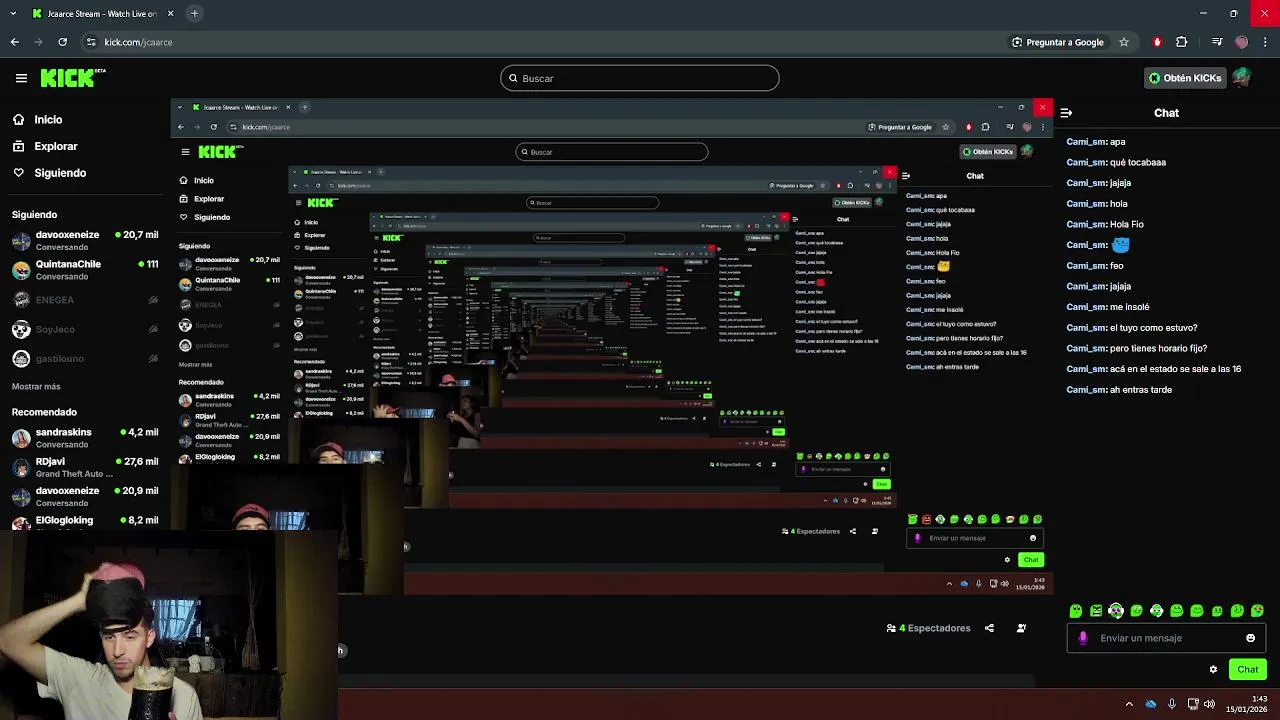
Task: Open gastilouno channel in outer sidebar
Action: (x=84, y=358)
